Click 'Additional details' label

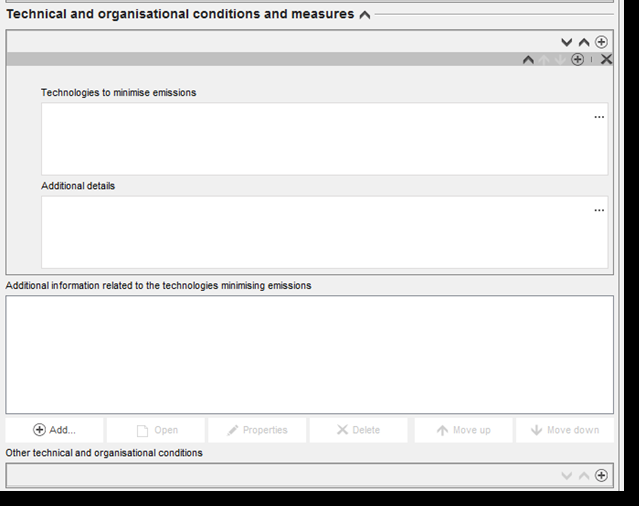click(x=78, y=186)
